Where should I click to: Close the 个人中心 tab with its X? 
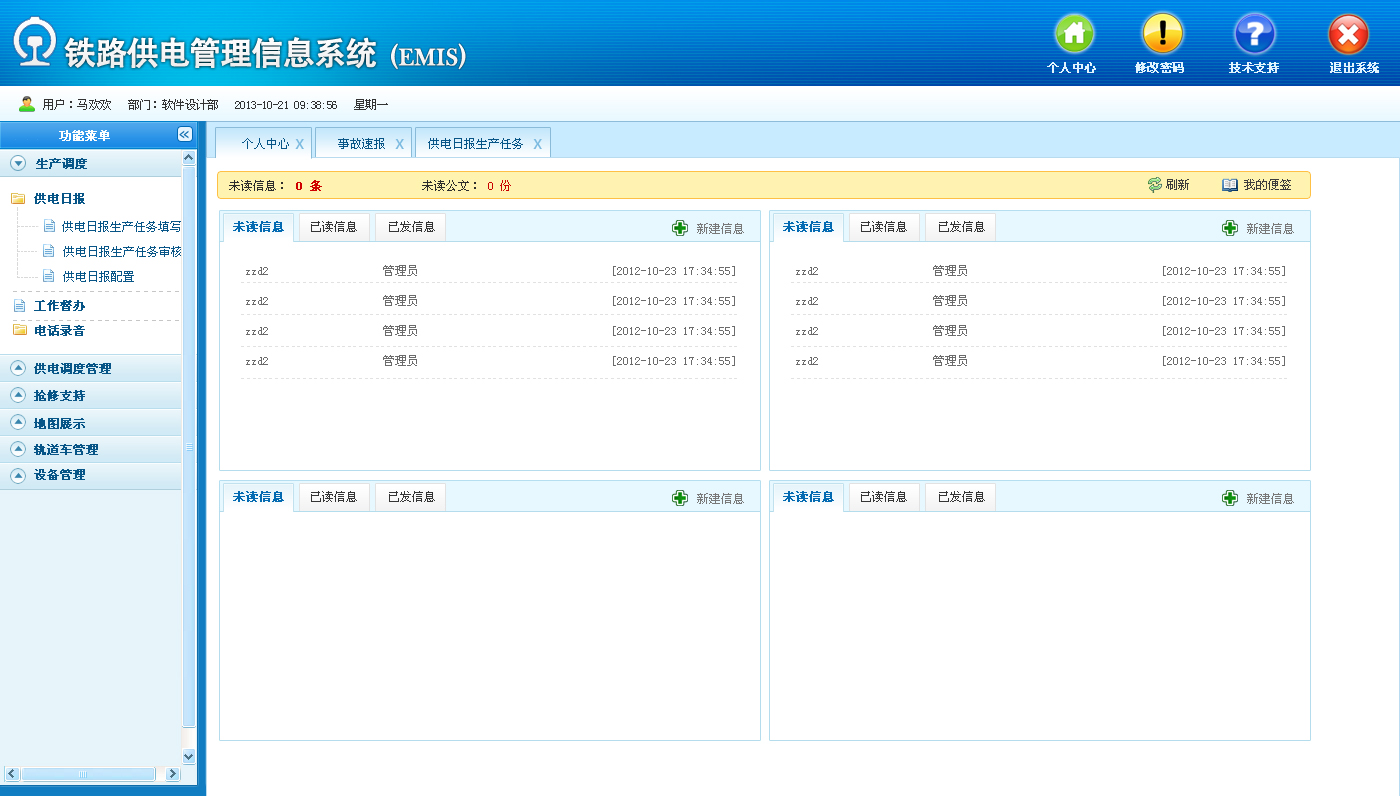[299, 144]
